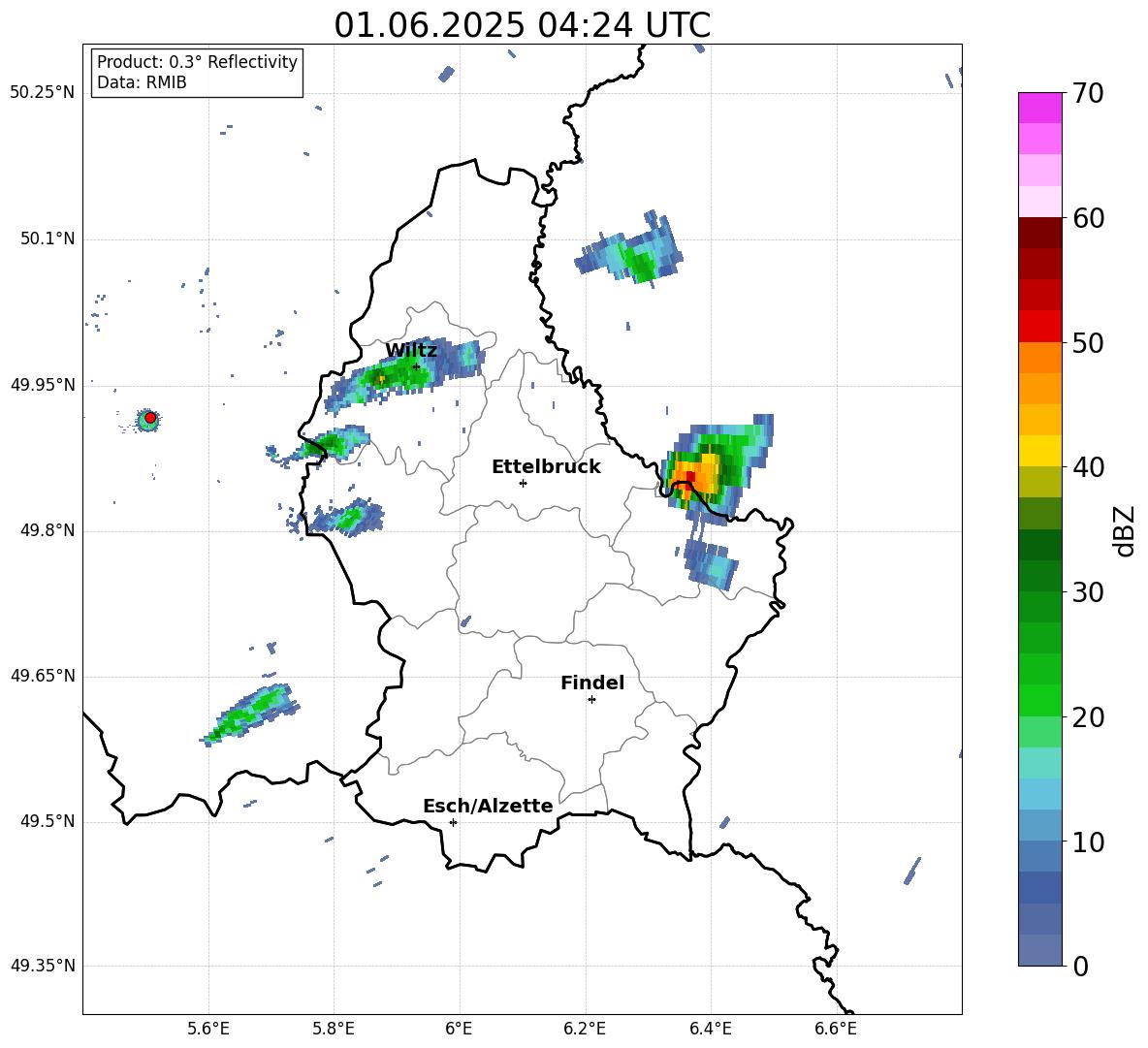Click the Ettelbruck station cross marker
1148x1048 pixels.
tap(523, 483)
